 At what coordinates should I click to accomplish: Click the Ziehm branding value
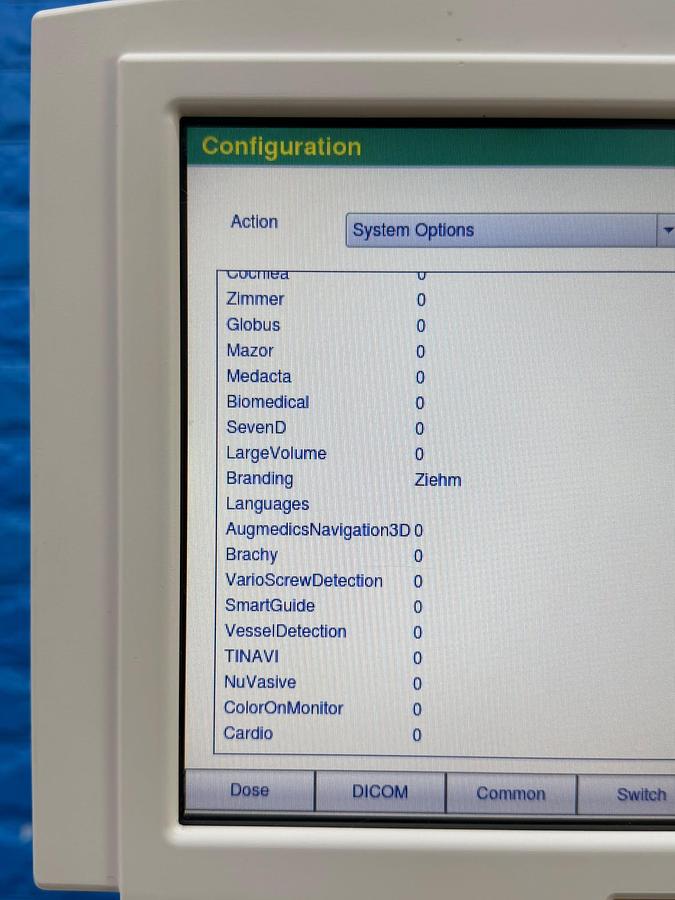(438, 480)
